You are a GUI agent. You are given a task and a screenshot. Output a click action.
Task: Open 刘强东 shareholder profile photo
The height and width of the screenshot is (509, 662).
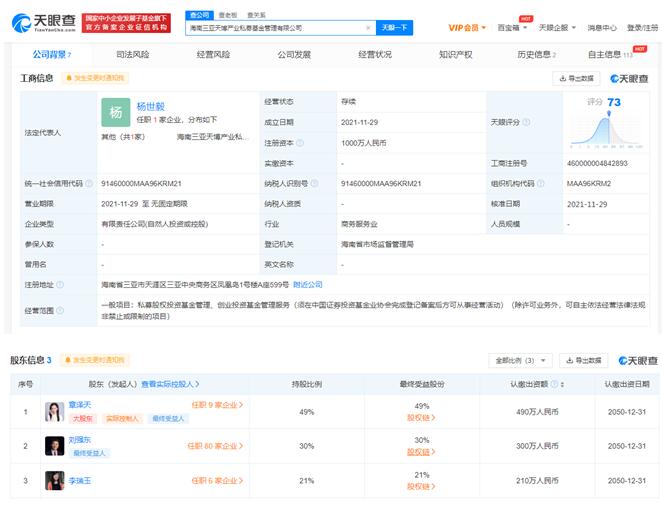tap(53, 446)
